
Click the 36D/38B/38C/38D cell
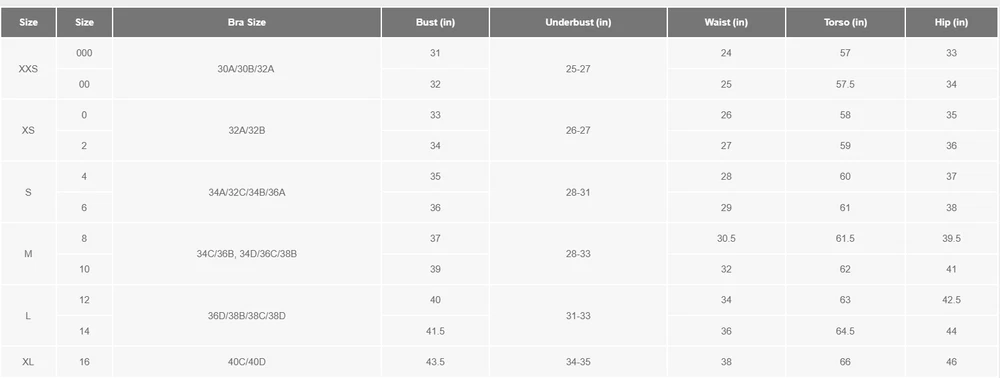tap(246, 316)
